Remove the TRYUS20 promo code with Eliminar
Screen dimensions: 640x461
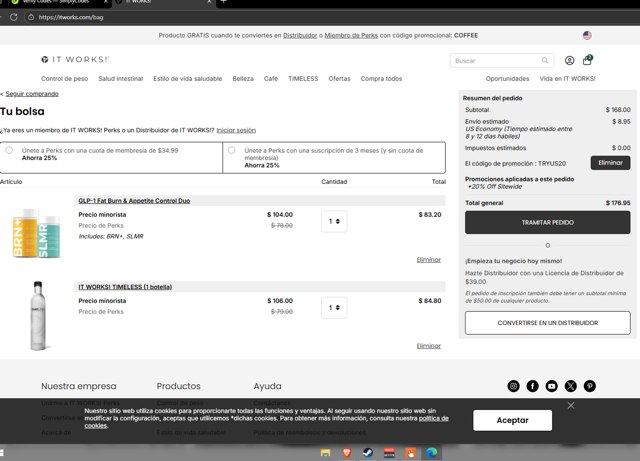coord(610,163)
